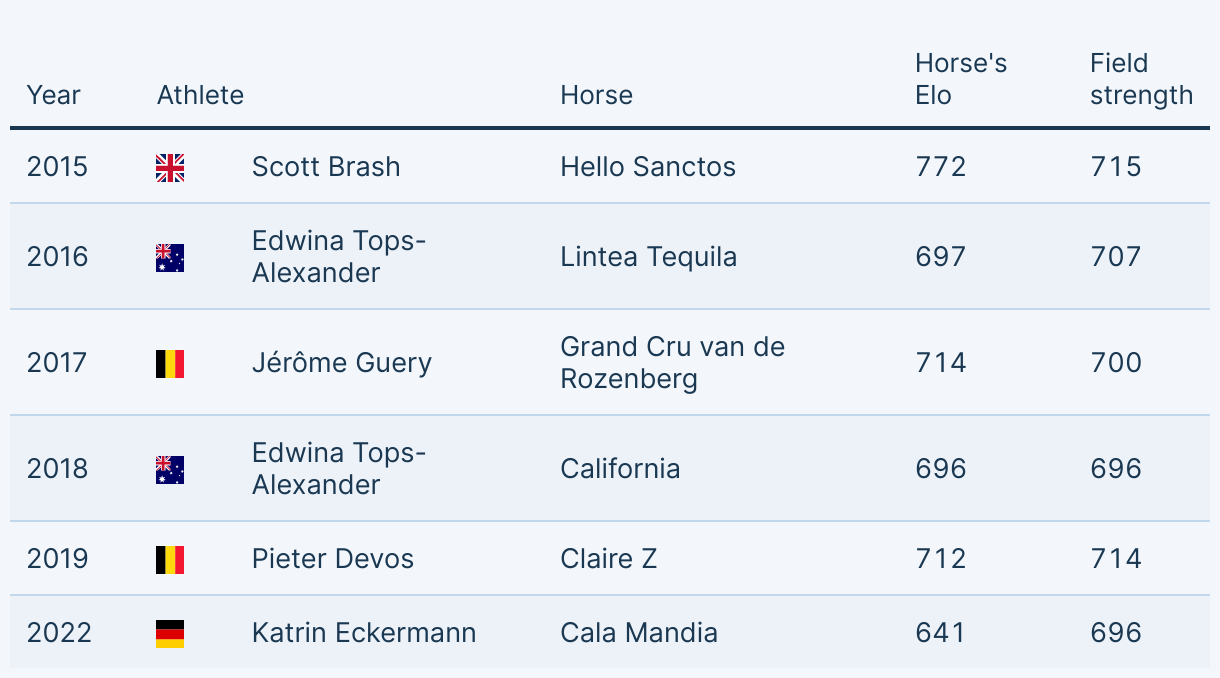
Task: Open Jérôme Guery athlete link
Action: coord(342,362)
